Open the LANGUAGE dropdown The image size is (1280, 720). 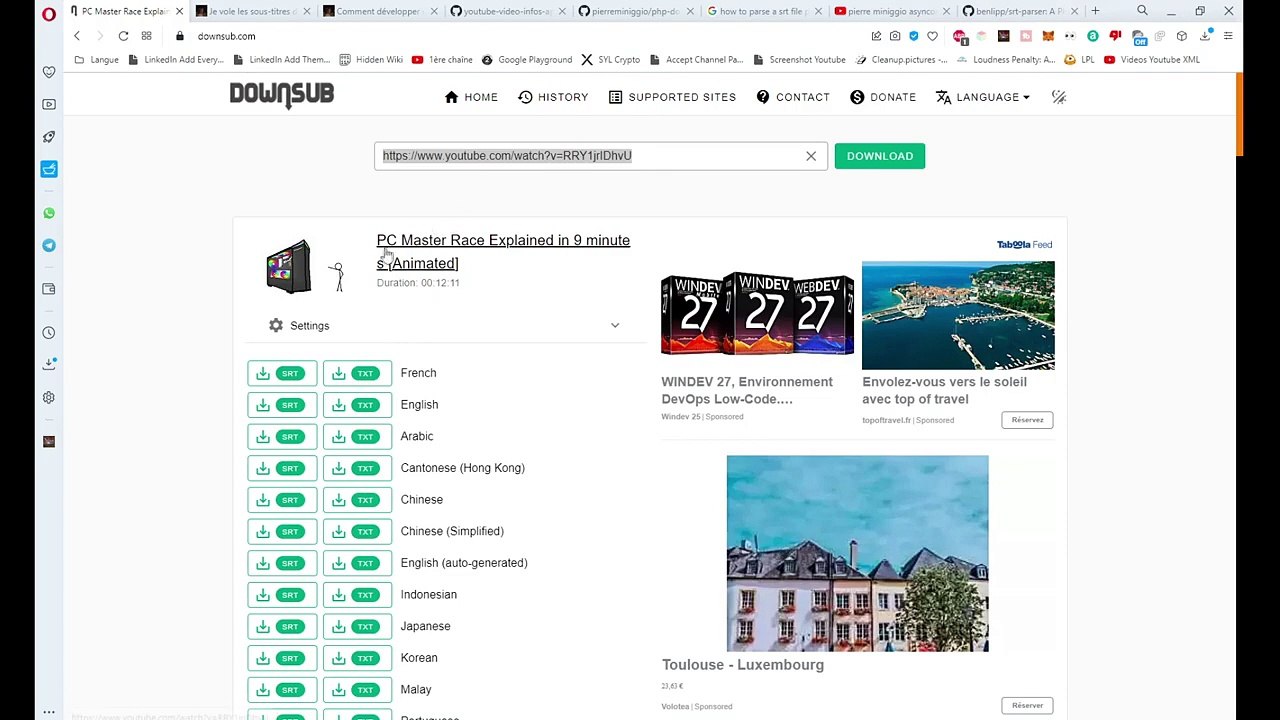[983, 97]
